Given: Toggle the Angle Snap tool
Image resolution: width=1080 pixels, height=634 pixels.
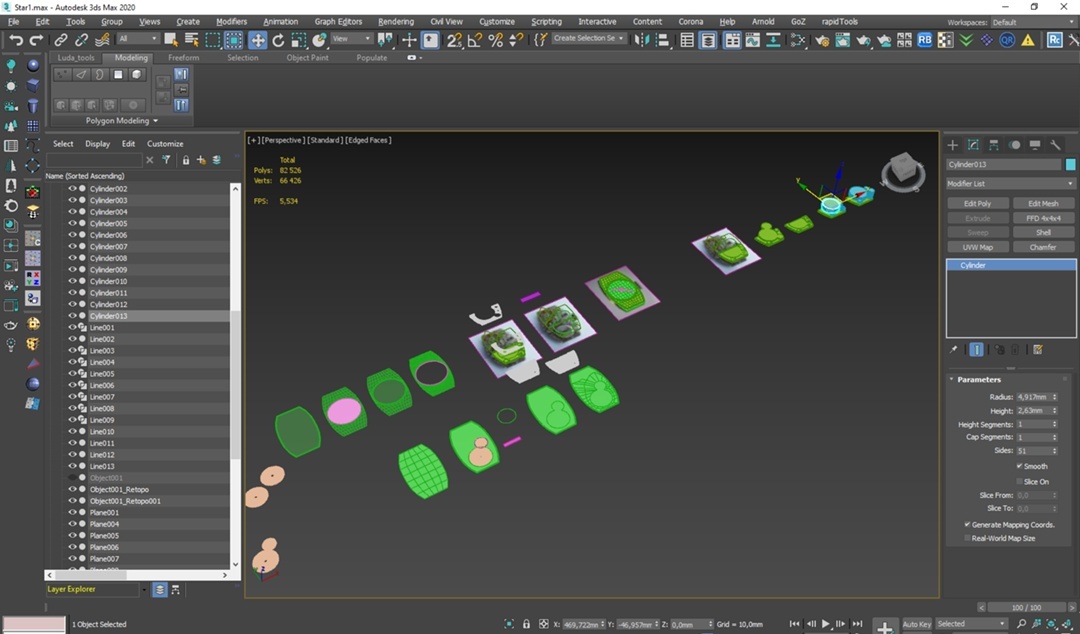Looking at the screenshot, I should coord(475,40).
